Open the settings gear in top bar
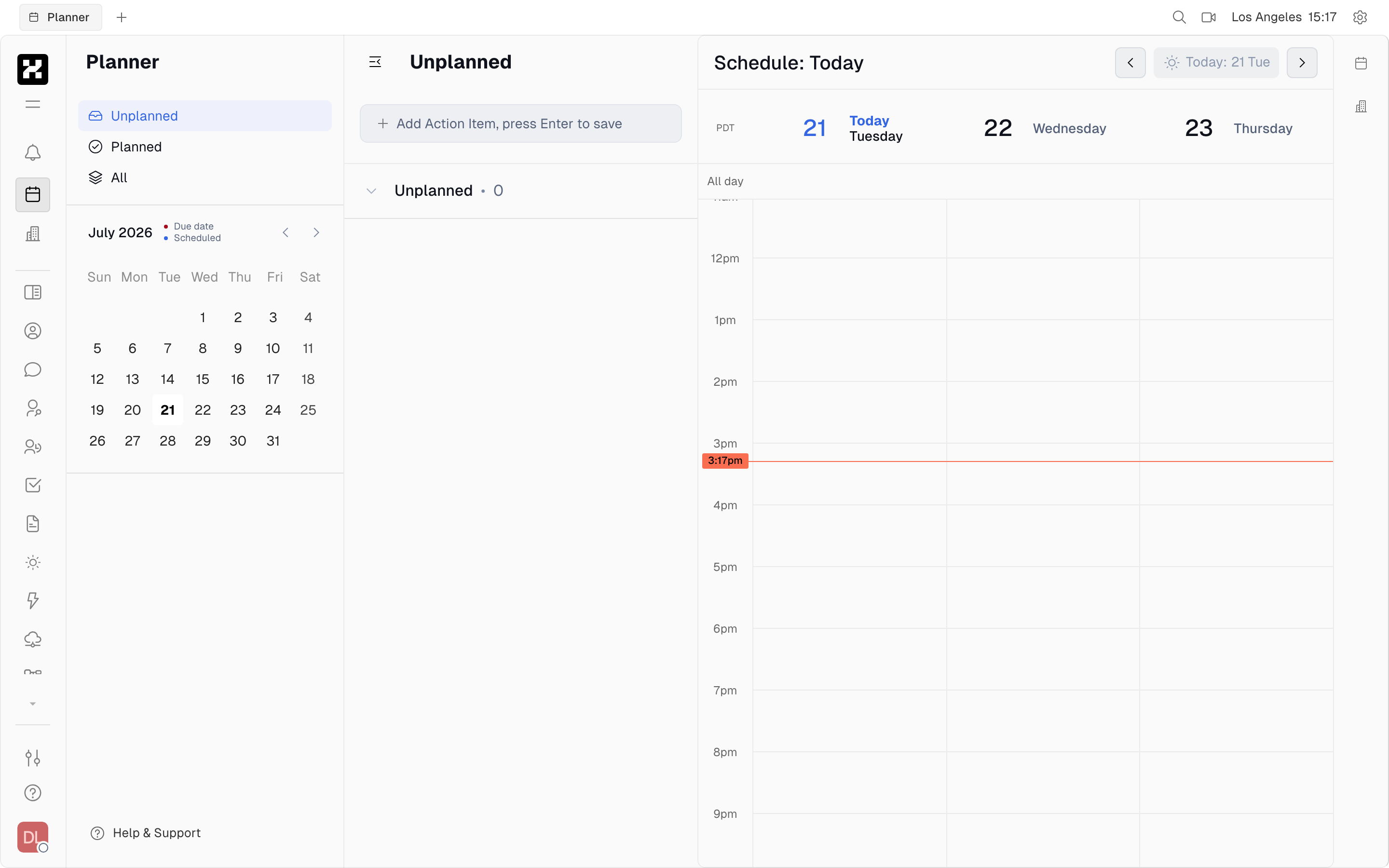 [x=1360, y=17]
